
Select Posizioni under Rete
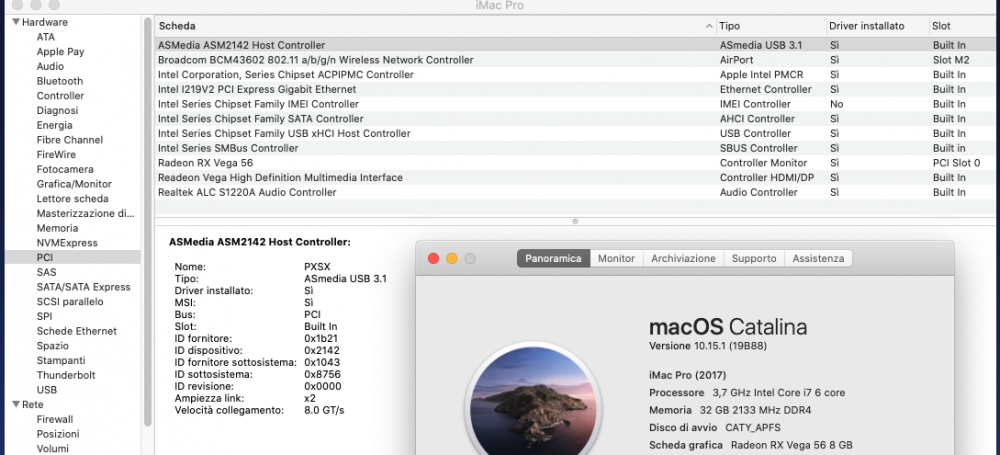(57, 434)
